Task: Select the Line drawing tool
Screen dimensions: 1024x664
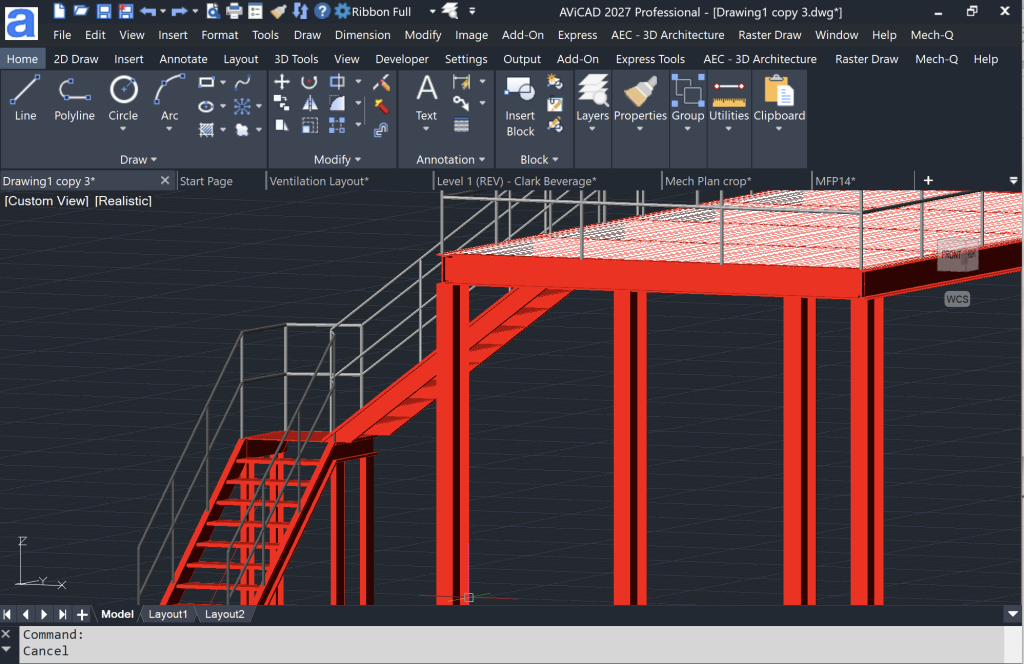Action: pos(25,98)
